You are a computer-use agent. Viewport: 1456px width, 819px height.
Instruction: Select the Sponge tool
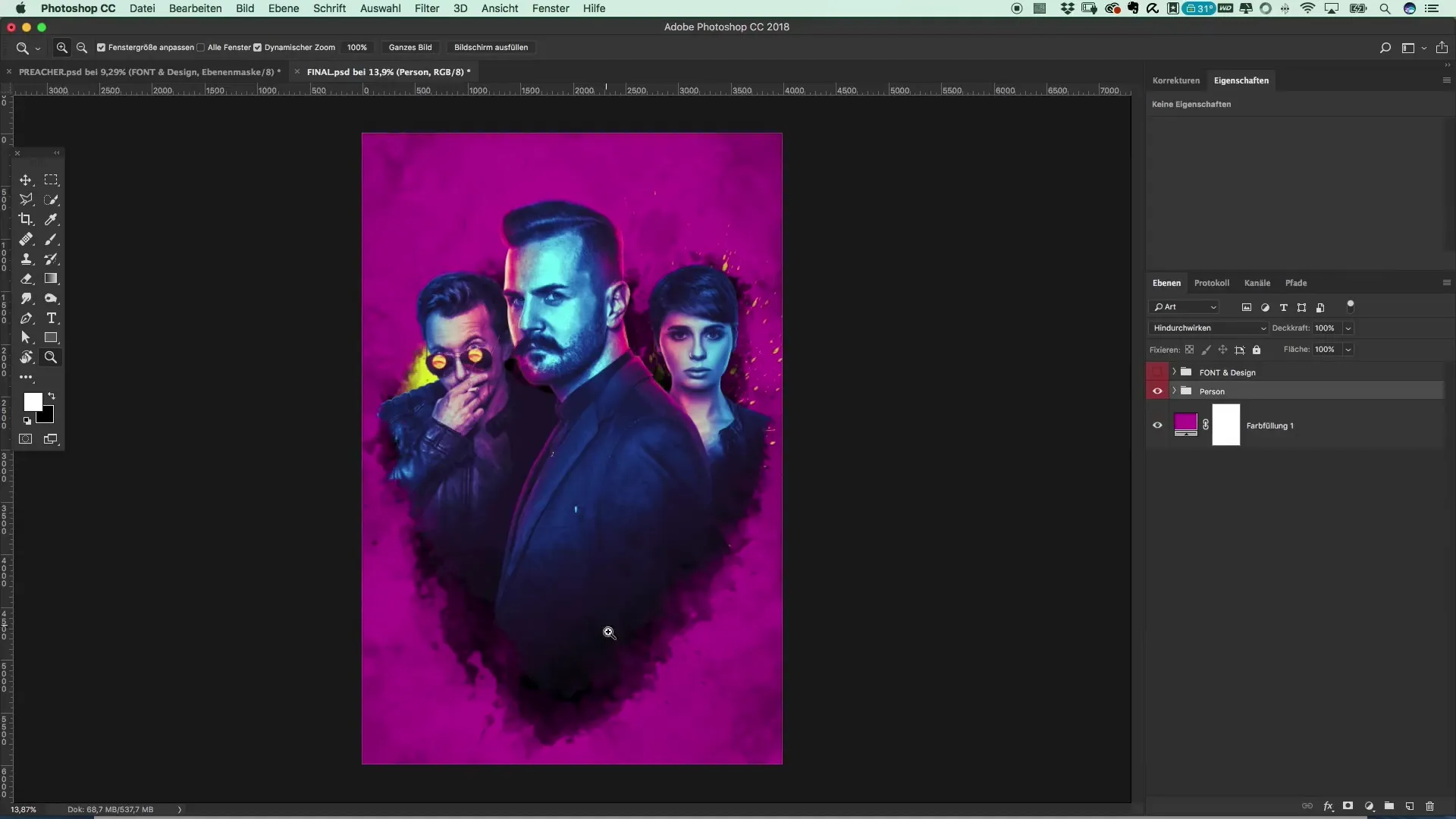pos(51,298)
